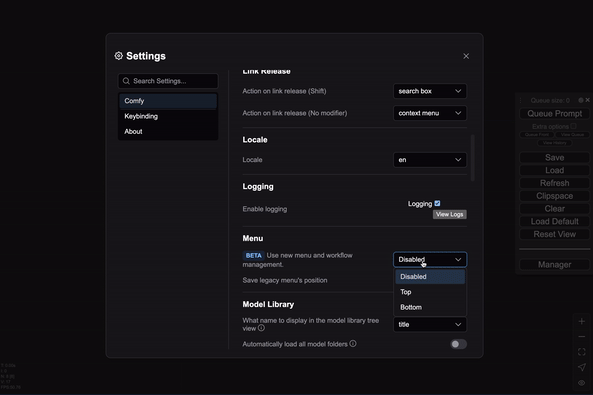
Task: Open the Locale dropdown showing en
Action: pyautogui.click(x=430, y=160)
